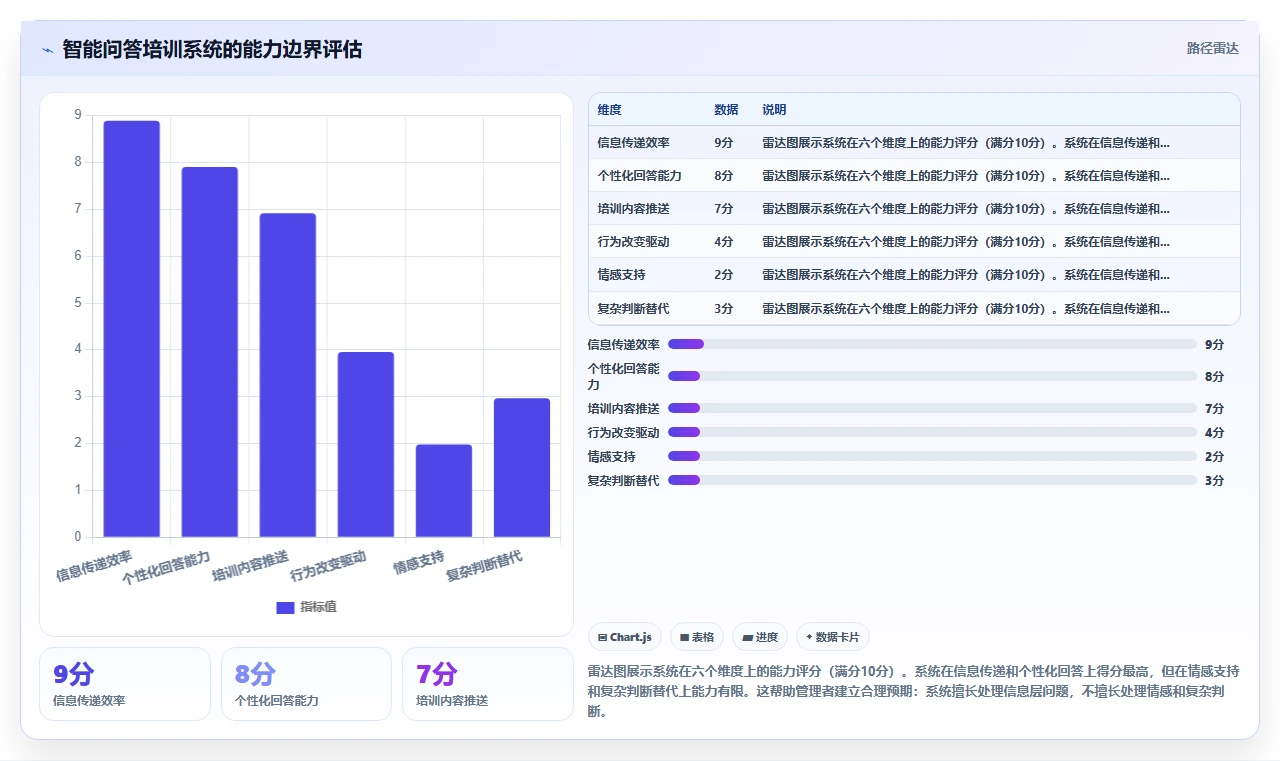Select the 复杂判断替代 bar in chart
Screen dimensions: 1280x761
pyautogui.click(x=522, y=468)
